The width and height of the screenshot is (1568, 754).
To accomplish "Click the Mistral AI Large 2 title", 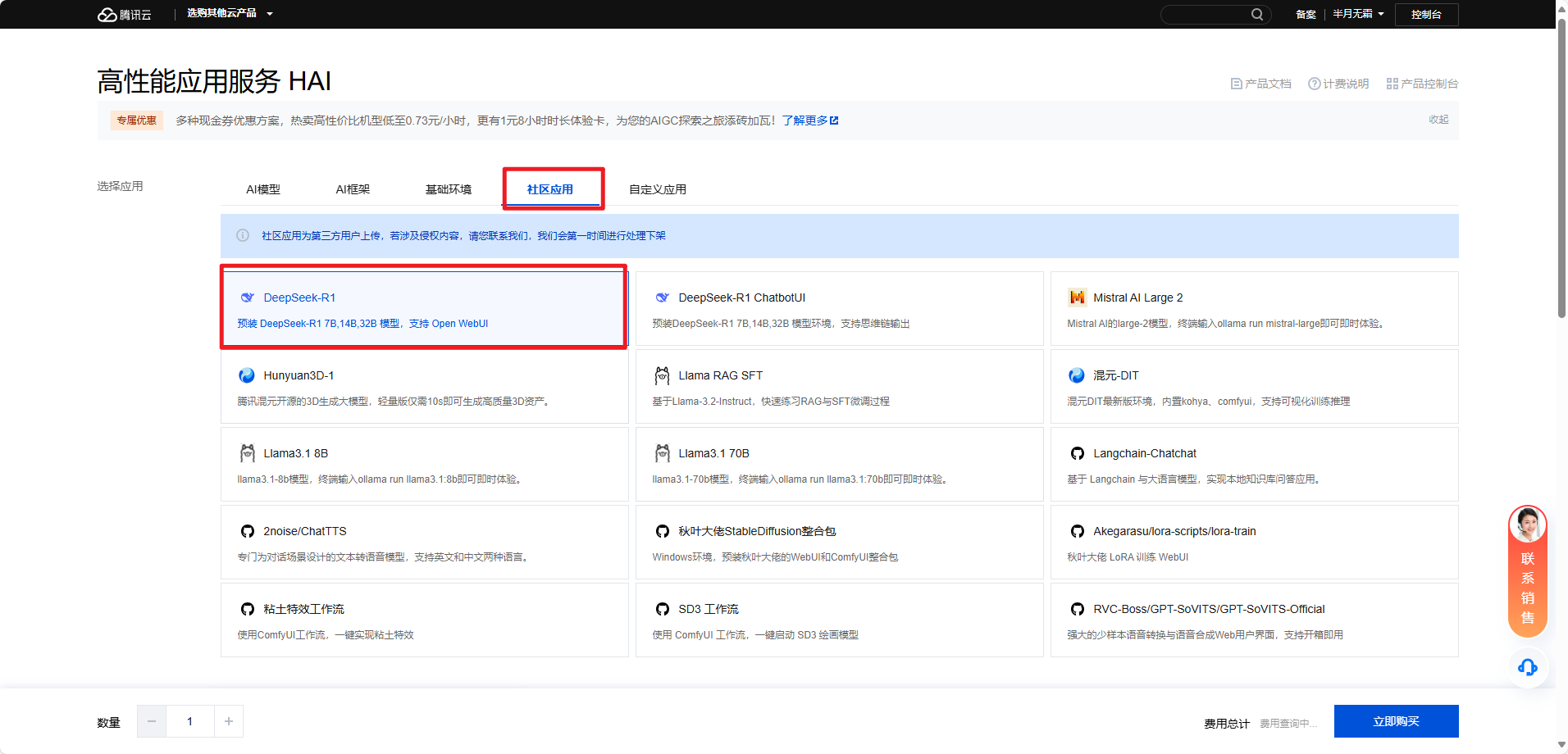I will [1137, 298].
